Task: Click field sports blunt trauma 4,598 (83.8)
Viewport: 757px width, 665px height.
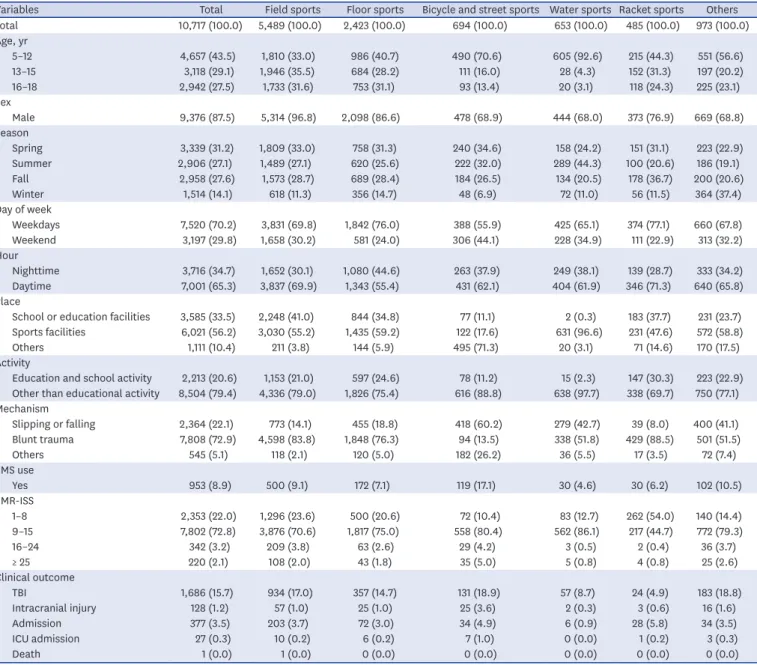Action: [x=287, y=439]
